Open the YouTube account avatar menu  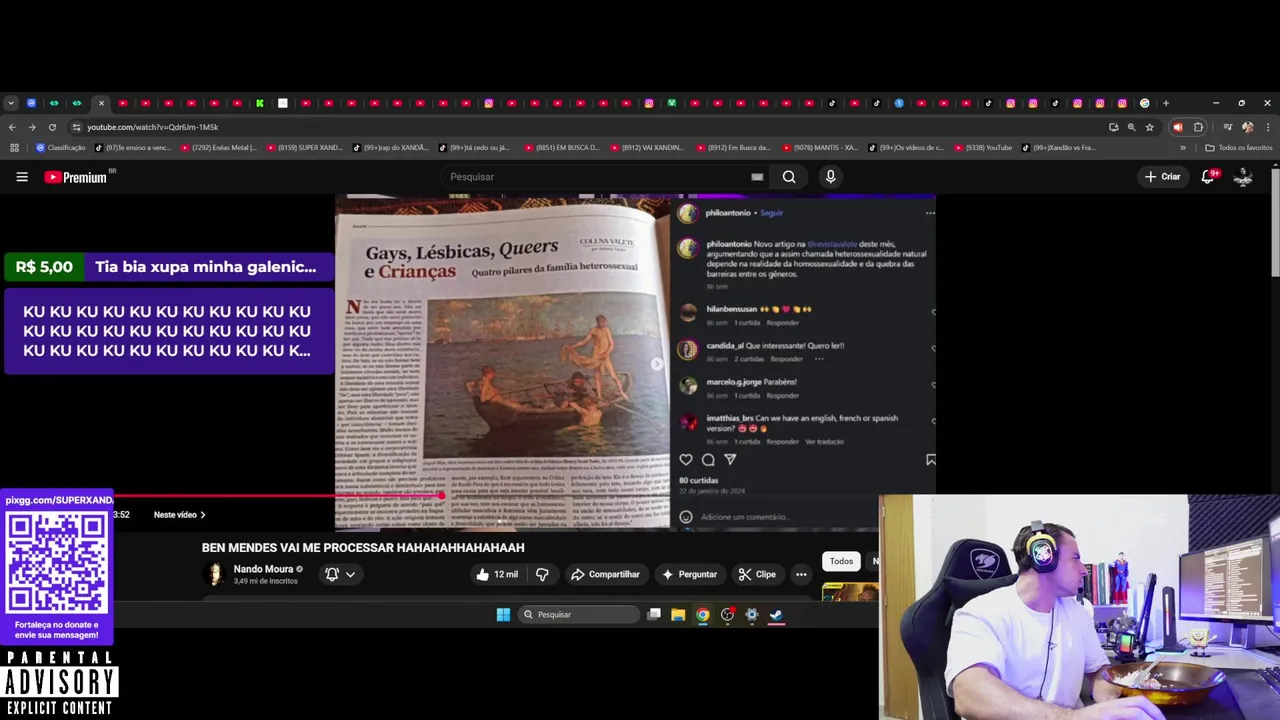(x=1243, y=177)
